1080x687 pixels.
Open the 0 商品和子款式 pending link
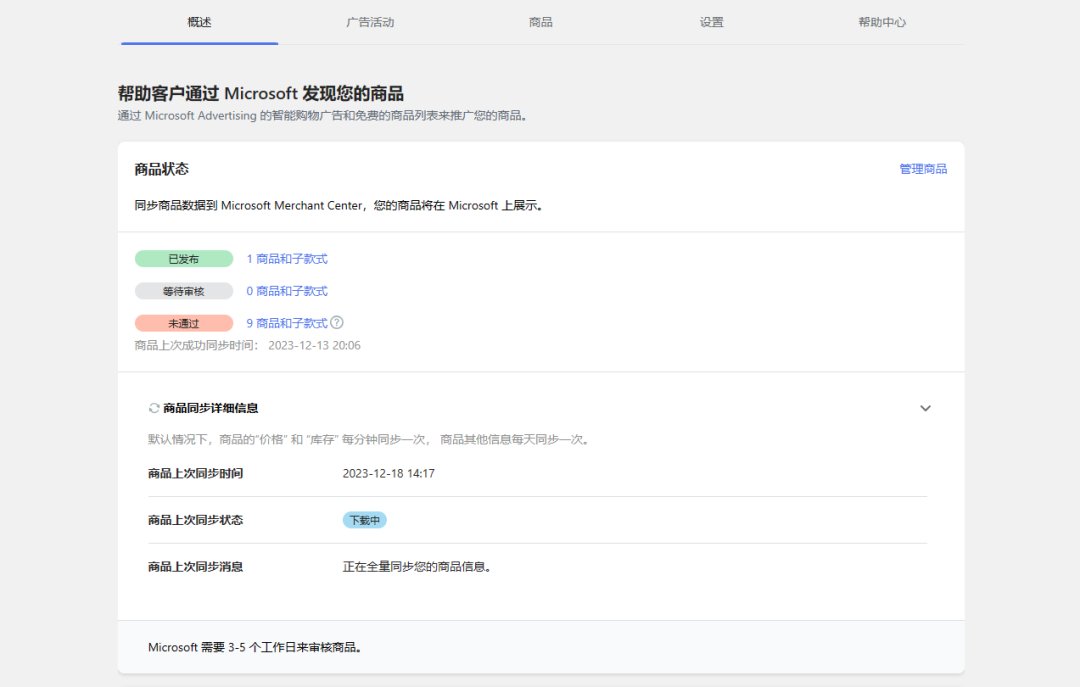coord(287,291)
